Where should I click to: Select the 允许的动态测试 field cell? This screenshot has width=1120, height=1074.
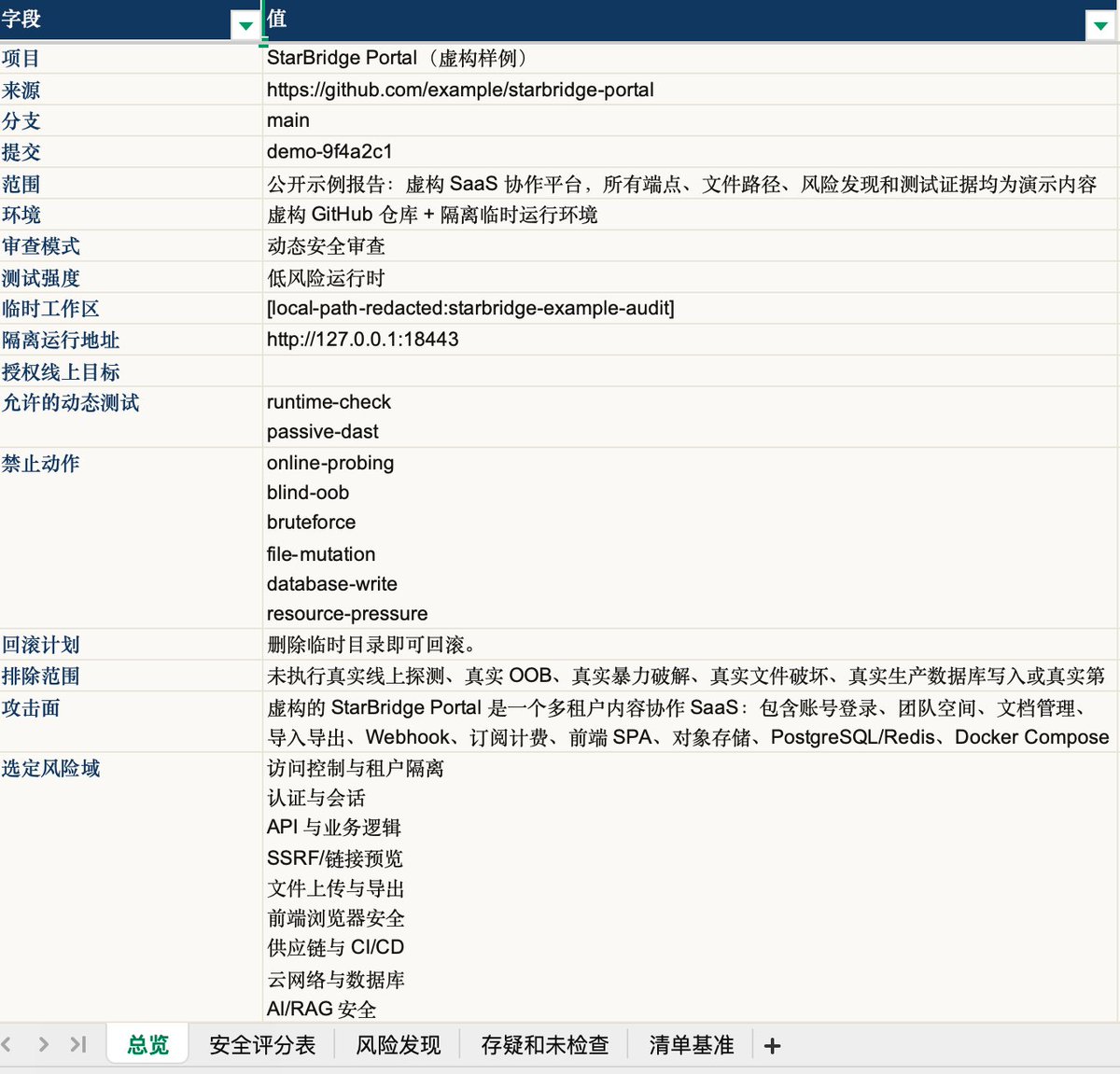(131, 417)
